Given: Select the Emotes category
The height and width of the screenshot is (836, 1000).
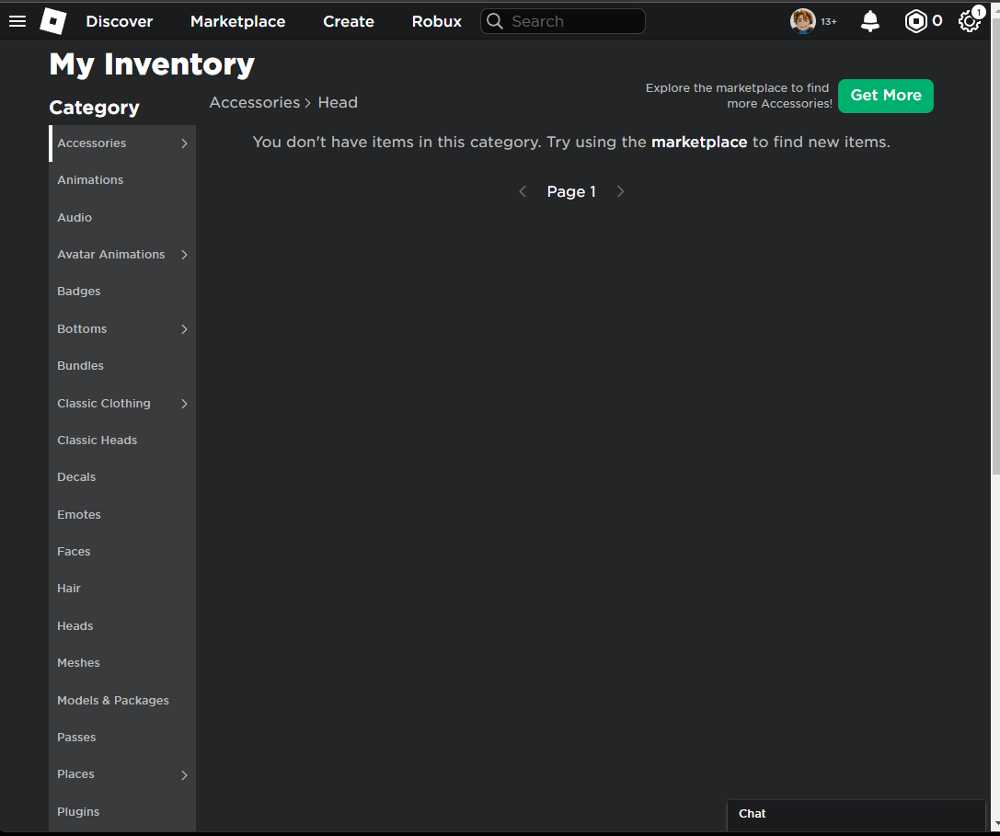Looking at the screenshot, I should pyautogui.click(x=79, y=515).
